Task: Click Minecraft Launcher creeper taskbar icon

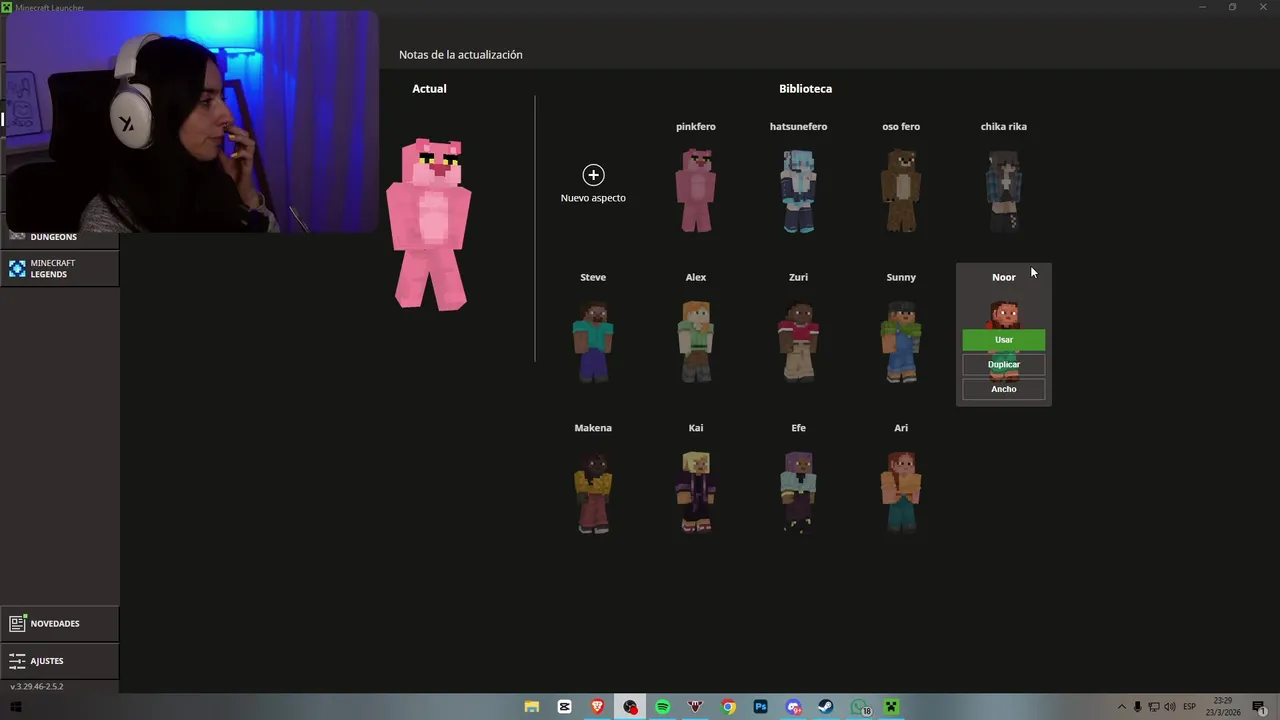Action: click(891, 707)
